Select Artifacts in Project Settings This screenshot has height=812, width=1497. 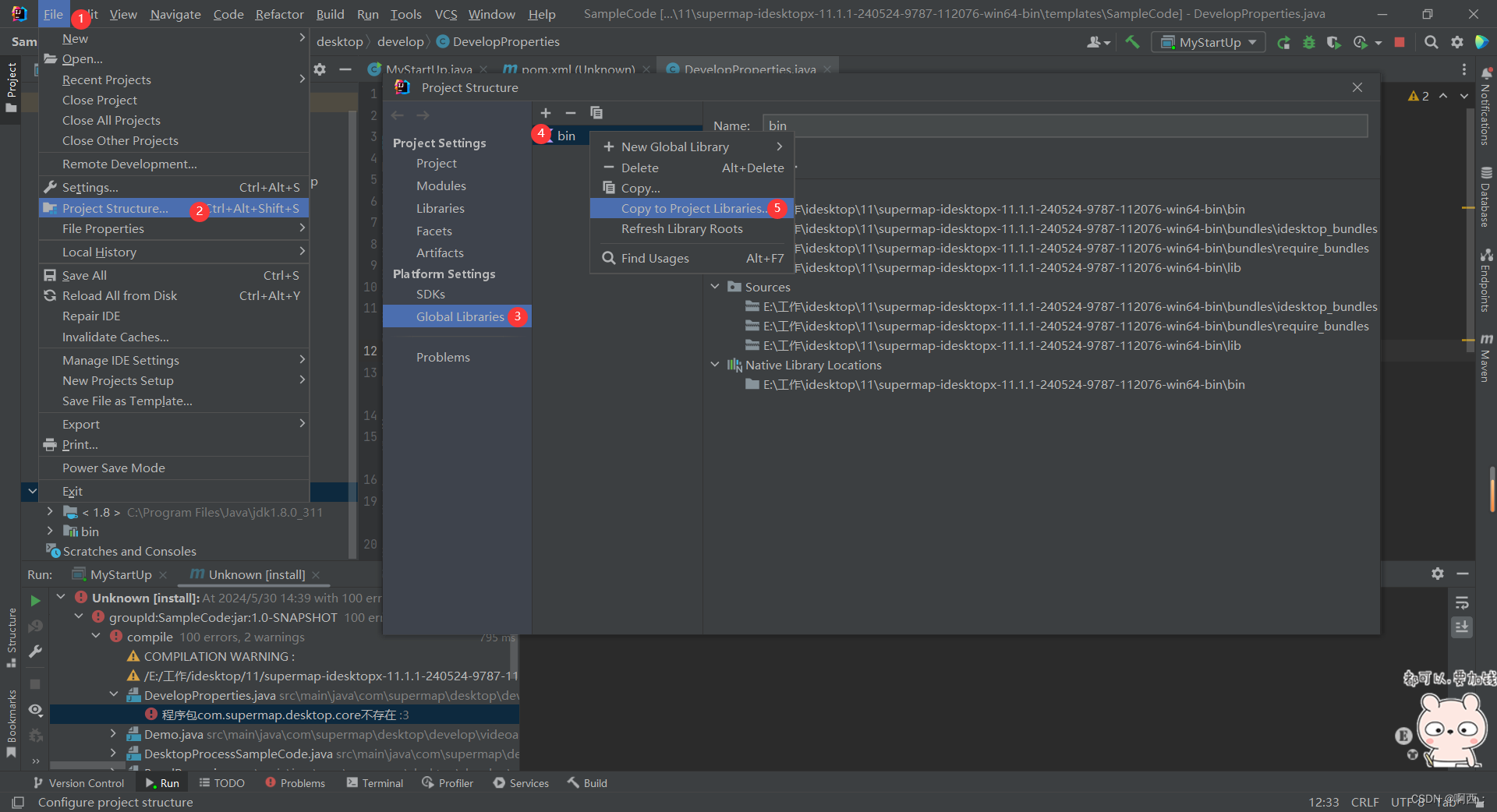(440, 252)
